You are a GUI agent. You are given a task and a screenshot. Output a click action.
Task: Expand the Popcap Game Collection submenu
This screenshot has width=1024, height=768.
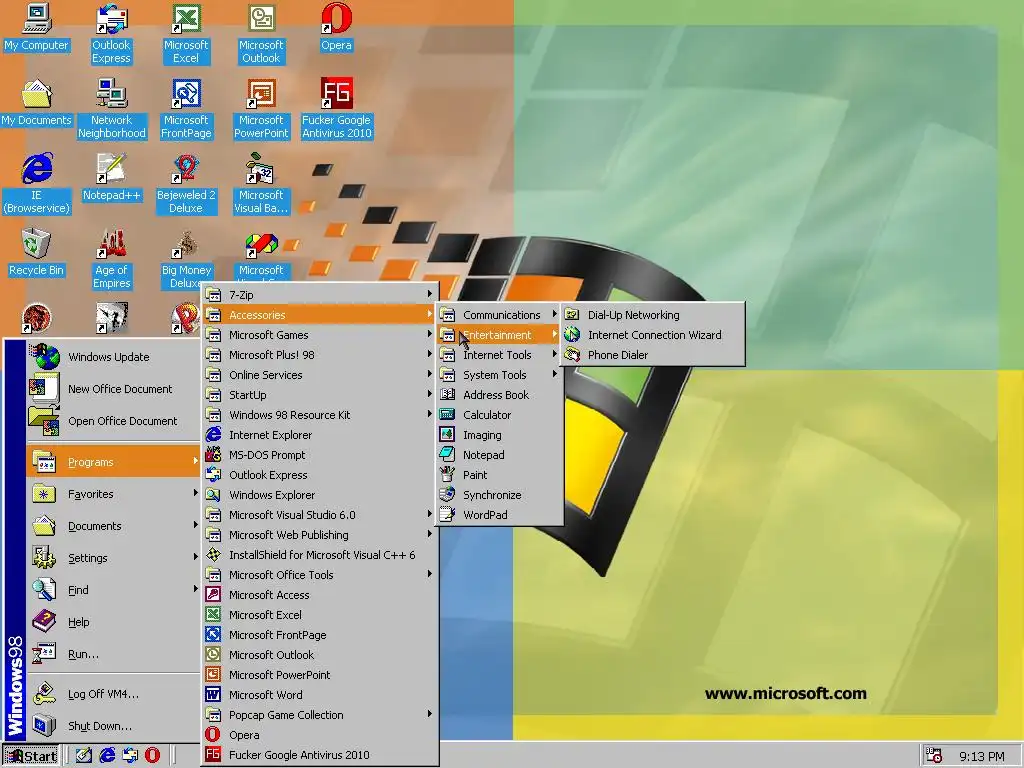[x=320, y=715]
